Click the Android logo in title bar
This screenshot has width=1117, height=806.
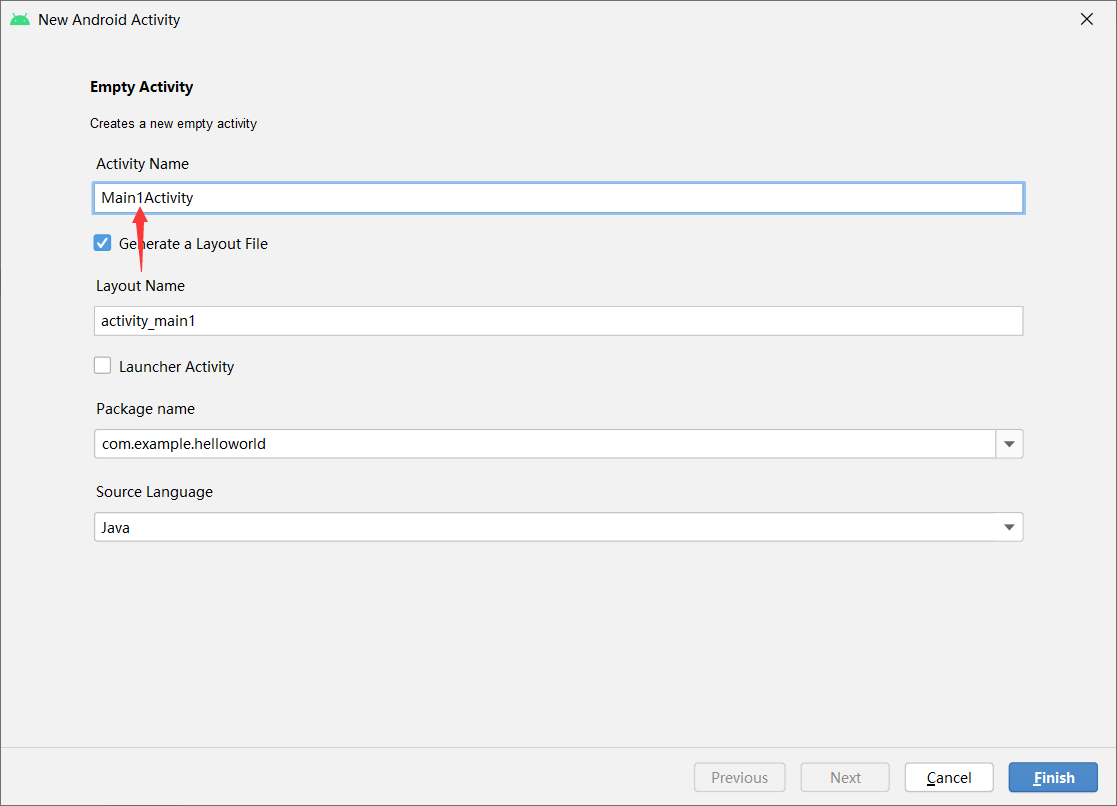tap(20, 19)
